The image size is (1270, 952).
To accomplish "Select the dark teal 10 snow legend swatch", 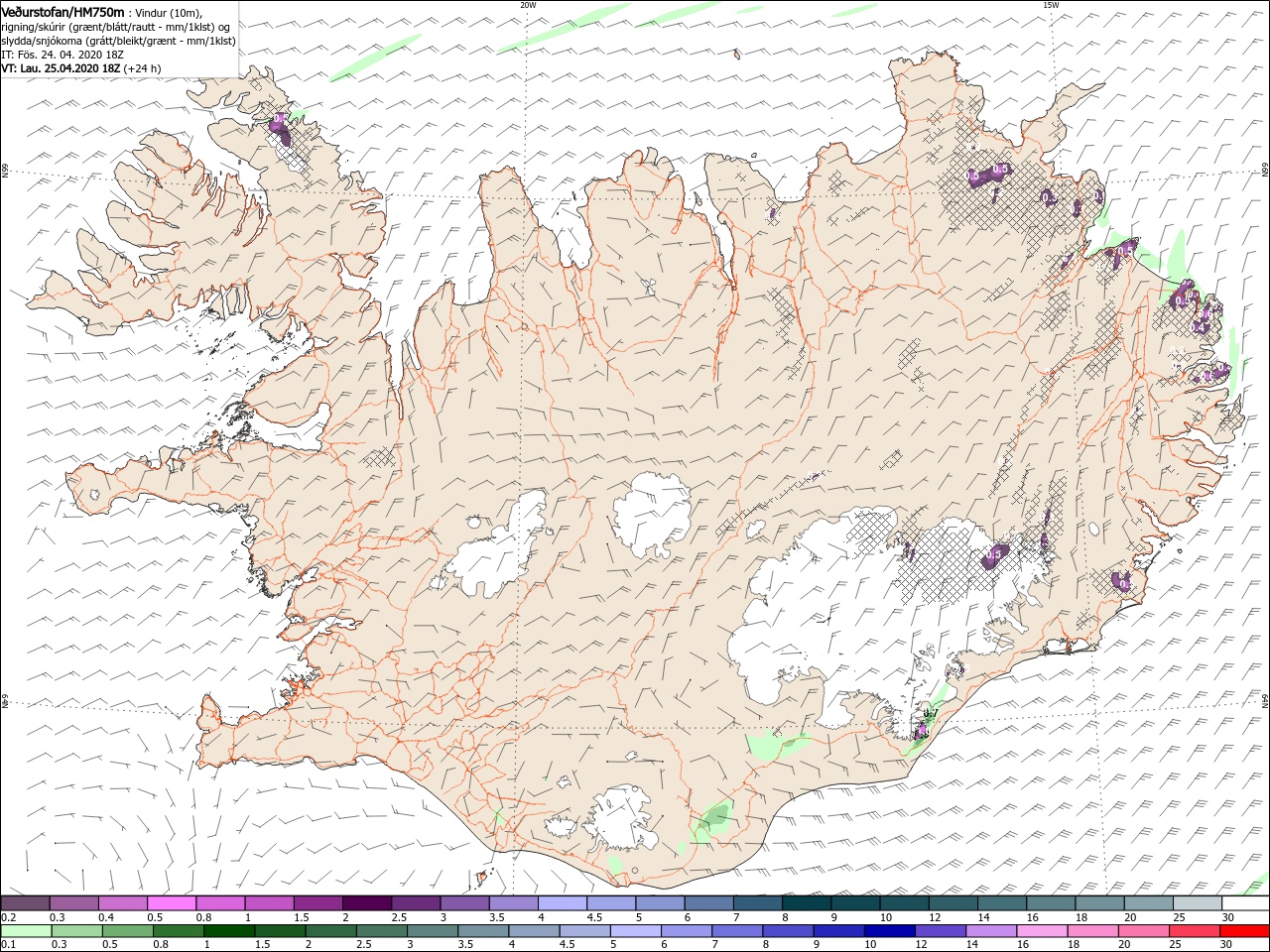I will coord(904,903).
